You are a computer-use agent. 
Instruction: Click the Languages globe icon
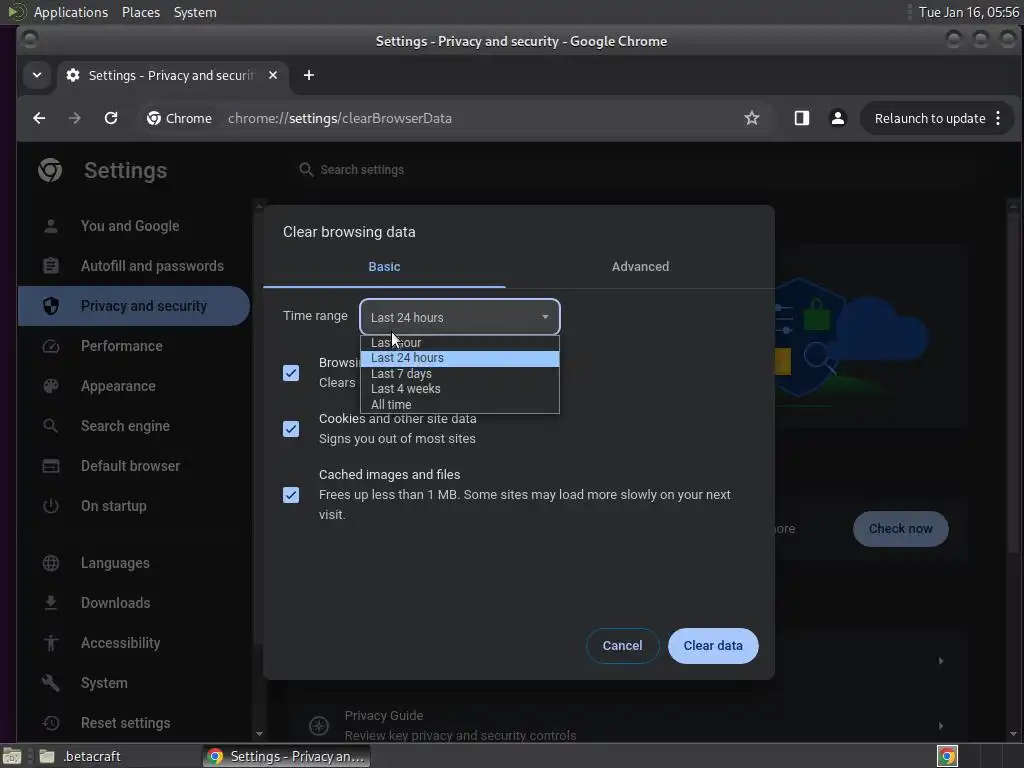(51, 563)
